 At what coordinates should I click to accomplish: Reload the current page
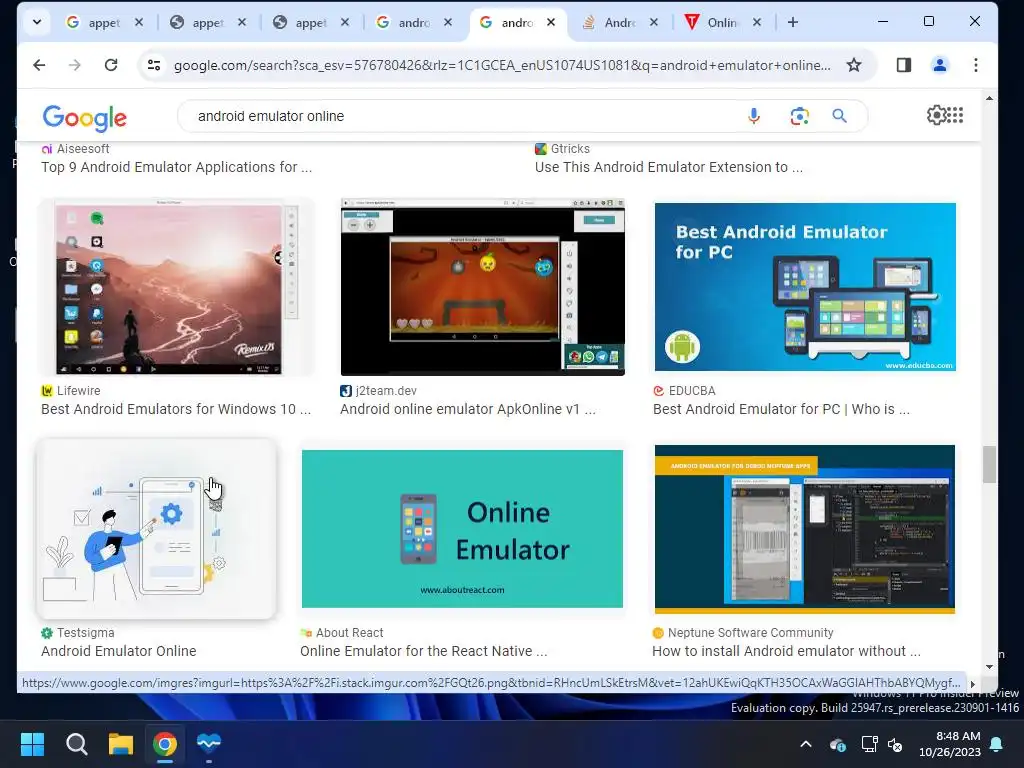pos(111,65)
